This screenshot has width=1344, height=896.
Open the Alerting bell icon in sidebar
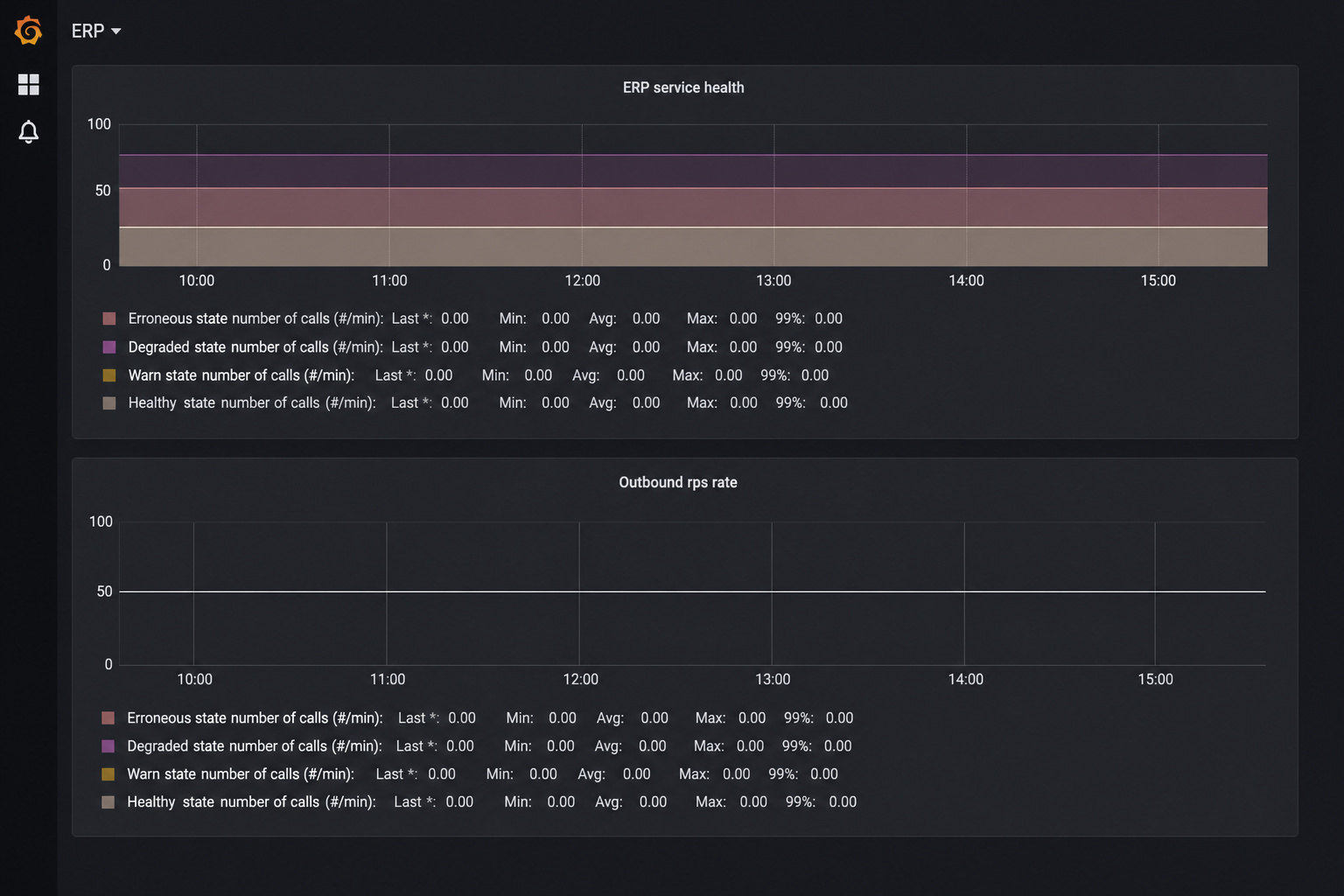28,132
